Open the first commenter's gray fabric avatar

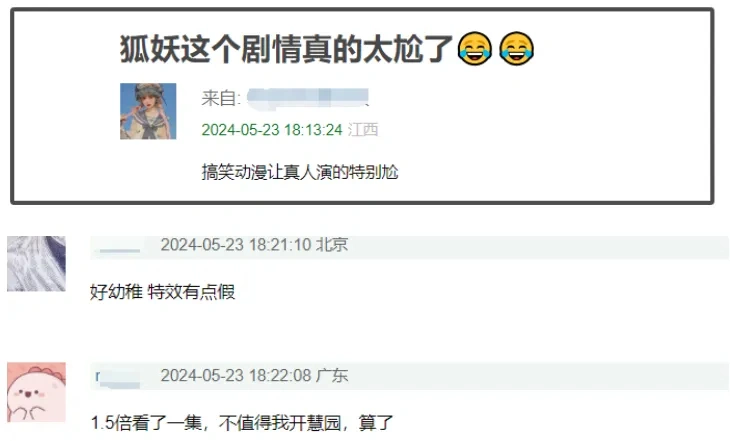point(36,264)
